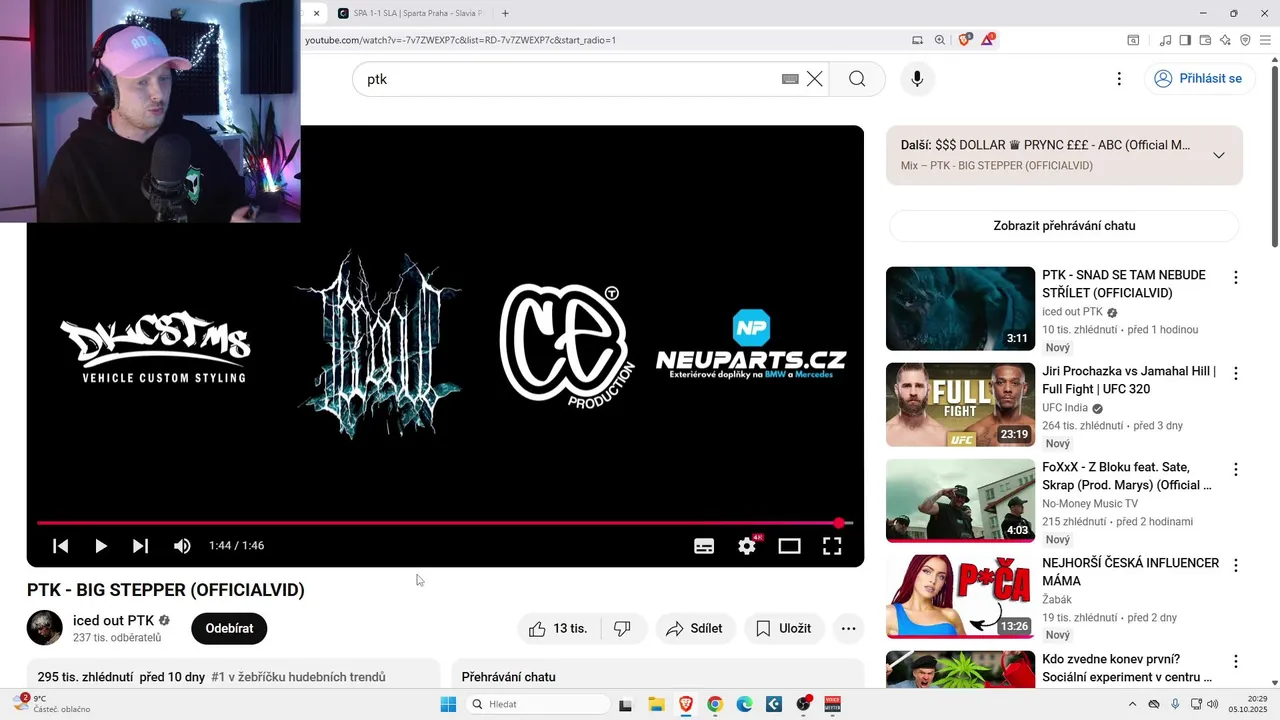Open the weather widget showing 9°C
The width and height of the screenshot is (1280, 720).
coord(50,704)
